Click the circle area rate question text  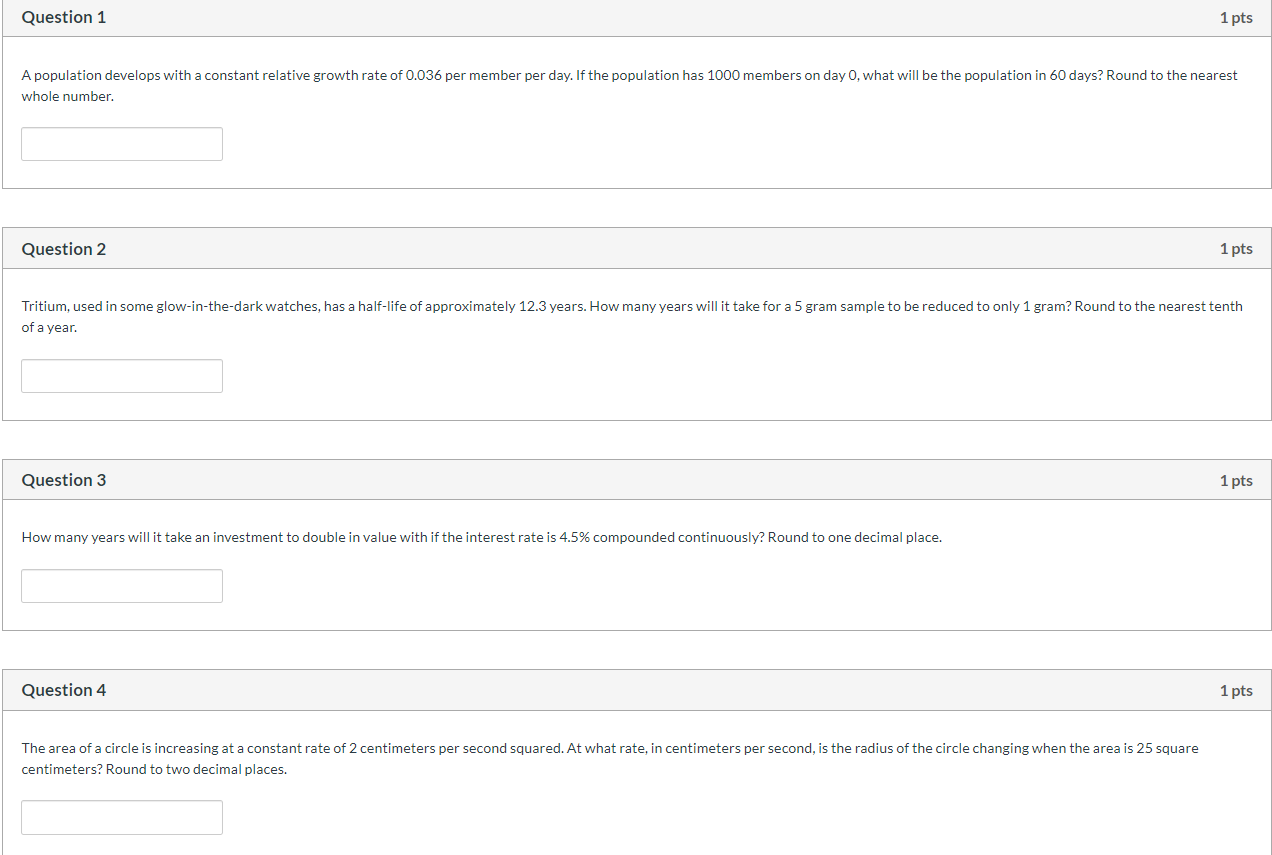610,759
